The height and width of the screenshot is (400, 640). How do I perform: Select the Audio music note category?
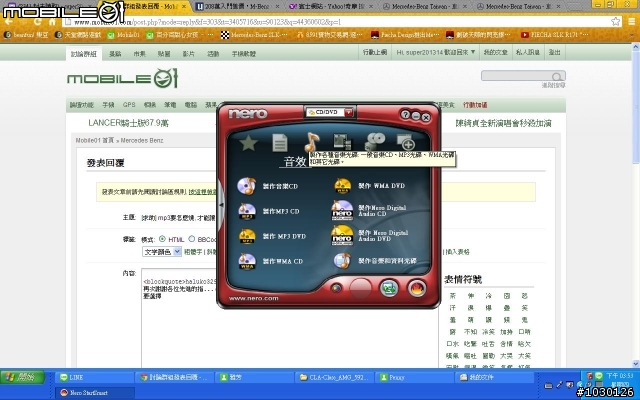click(311, 142)
